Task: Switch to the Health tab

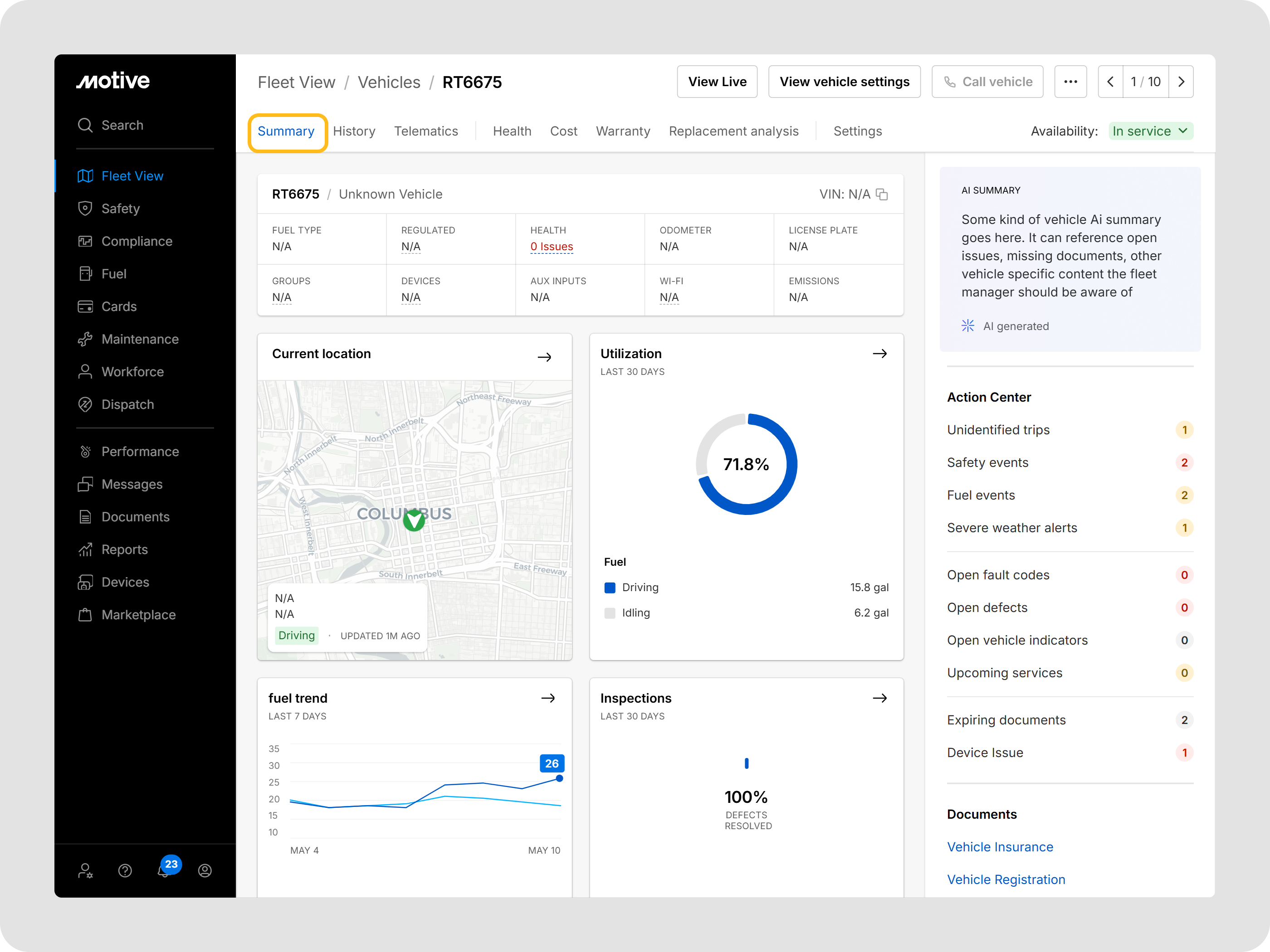Action: (512, 131)
